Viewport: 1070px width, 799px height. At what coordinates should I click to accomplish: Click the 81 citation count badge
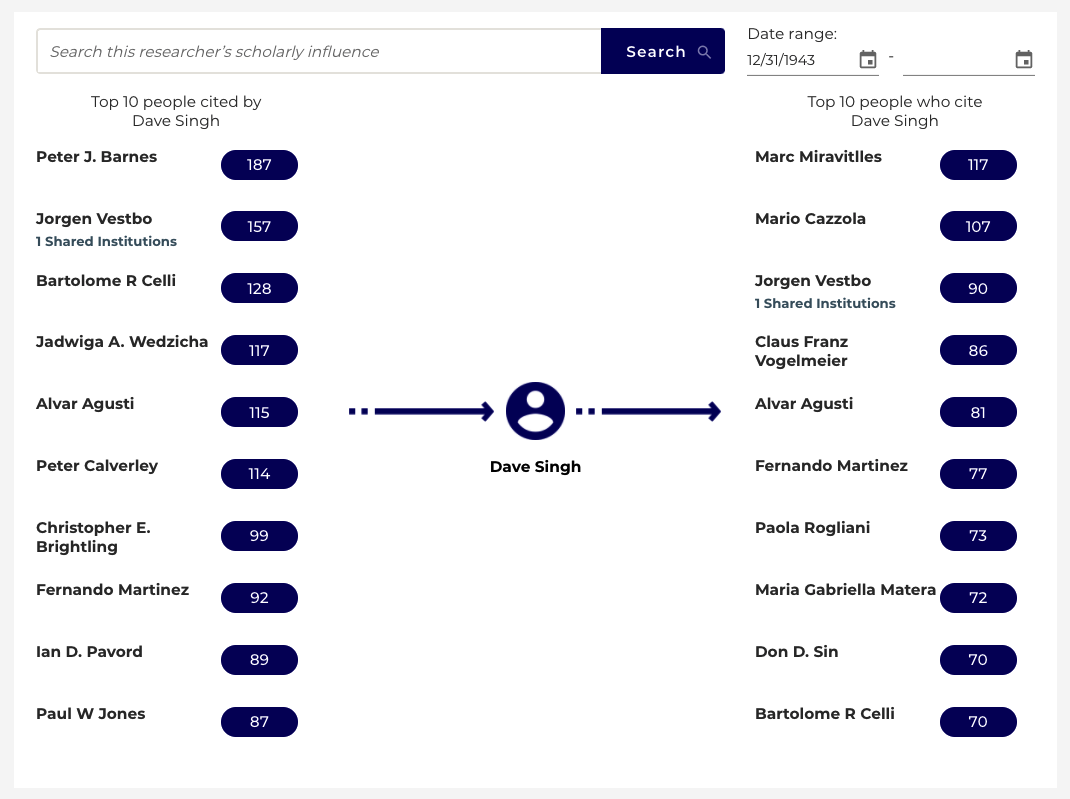pos(978,412)
